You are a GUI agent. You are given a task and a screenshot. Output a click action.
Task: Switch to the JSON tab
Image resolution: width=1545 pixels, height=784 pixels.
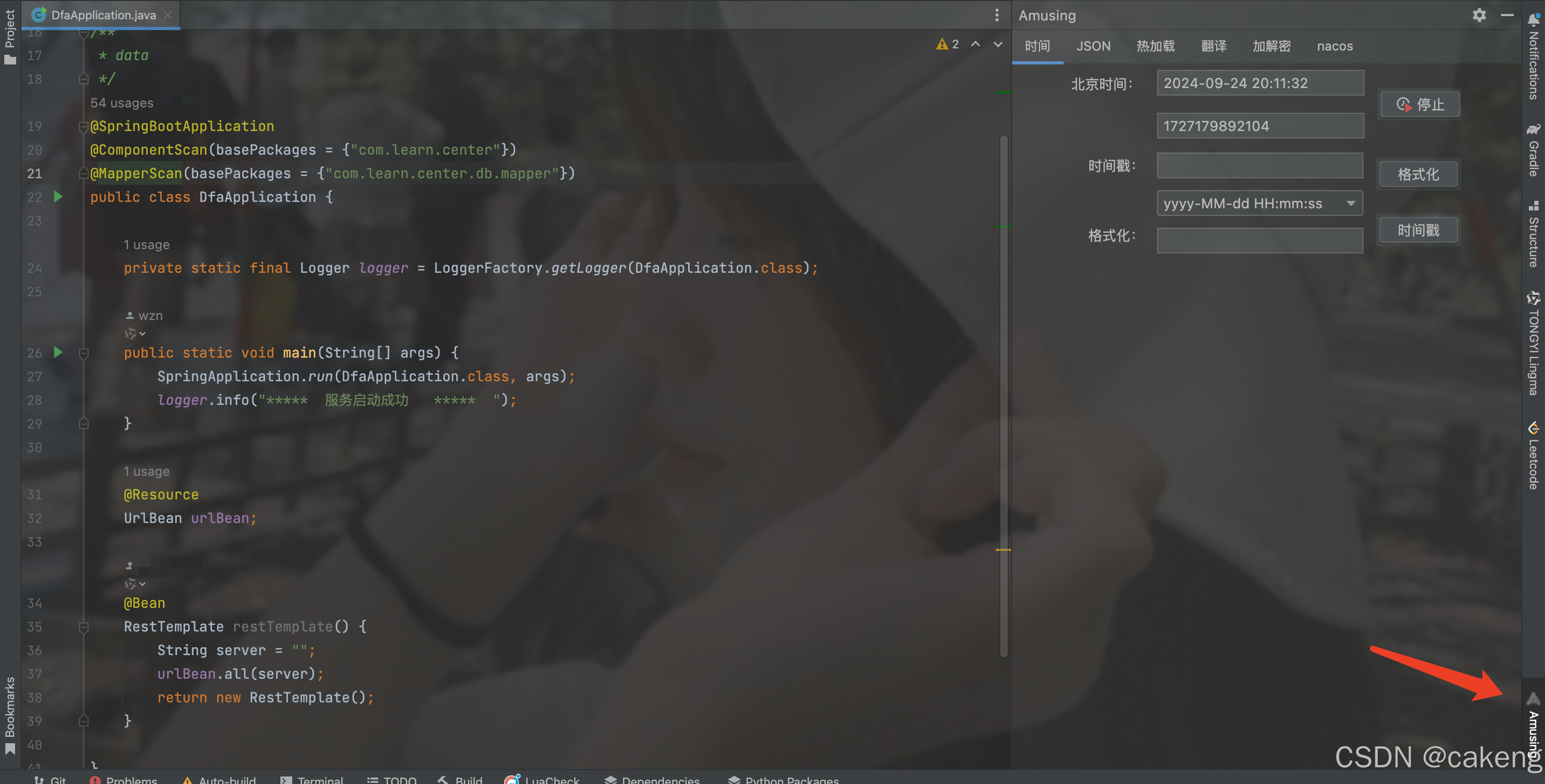pyautogui.click(x=1093, y=46)
